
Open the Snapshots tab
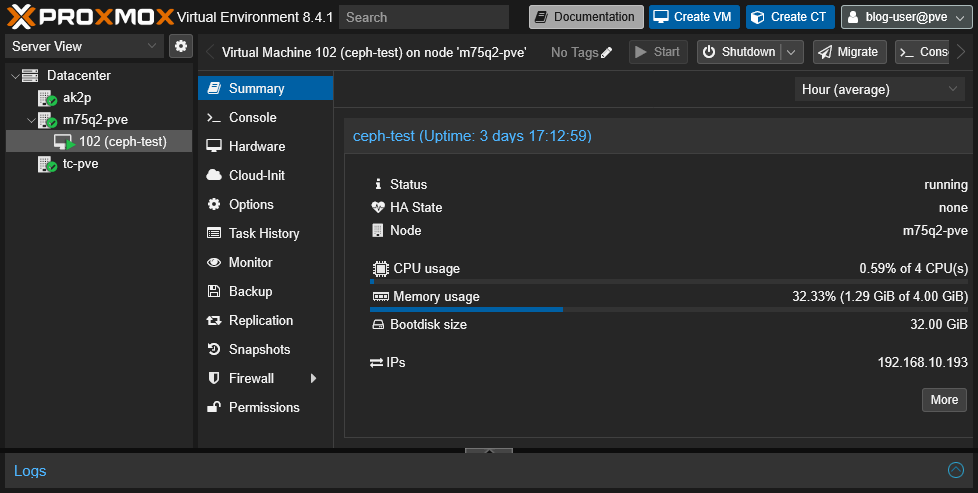(x=266, y=349)
